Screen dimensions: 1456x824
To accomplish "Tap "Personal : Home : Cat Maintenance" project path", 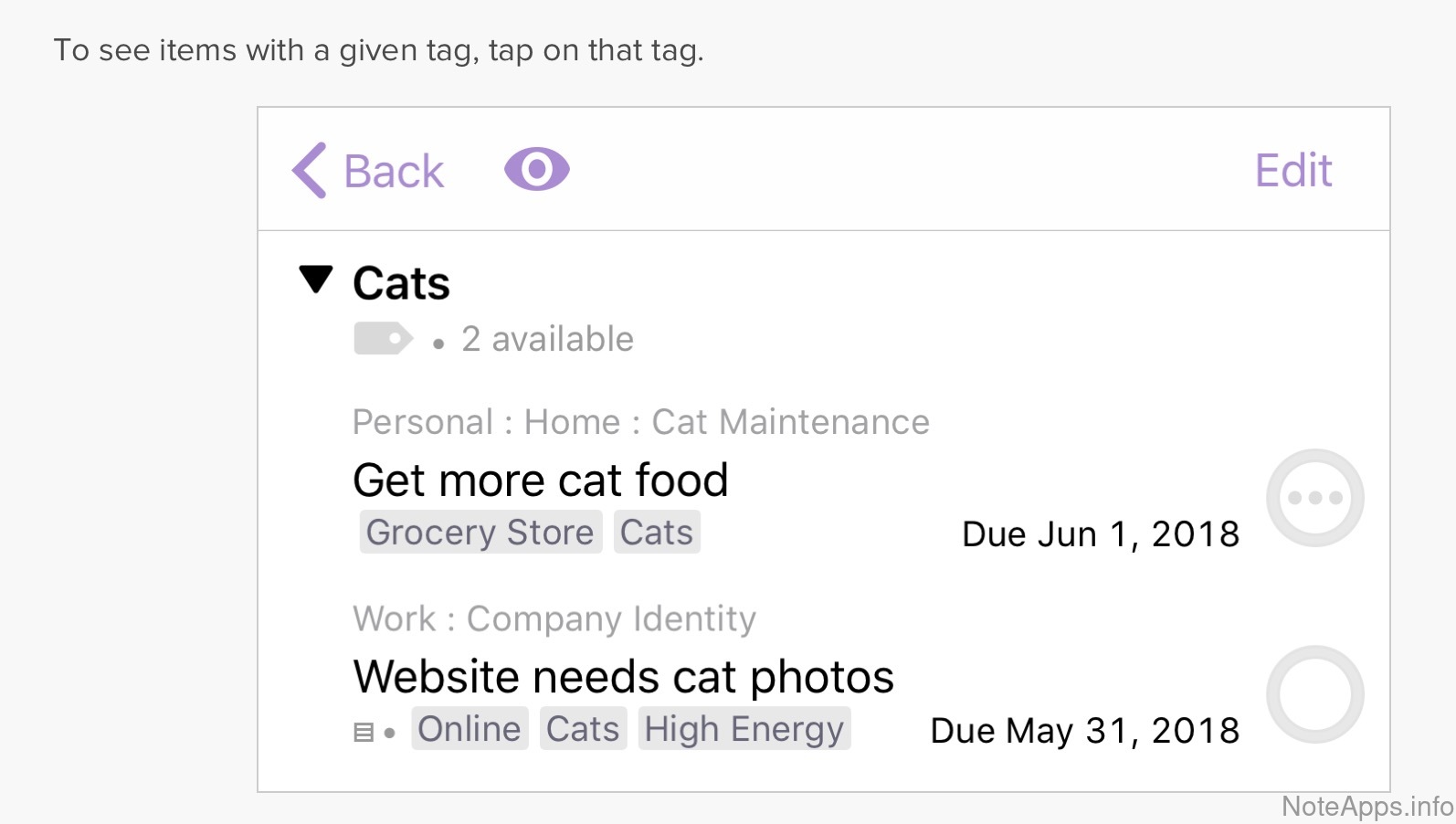I will 640,422.
